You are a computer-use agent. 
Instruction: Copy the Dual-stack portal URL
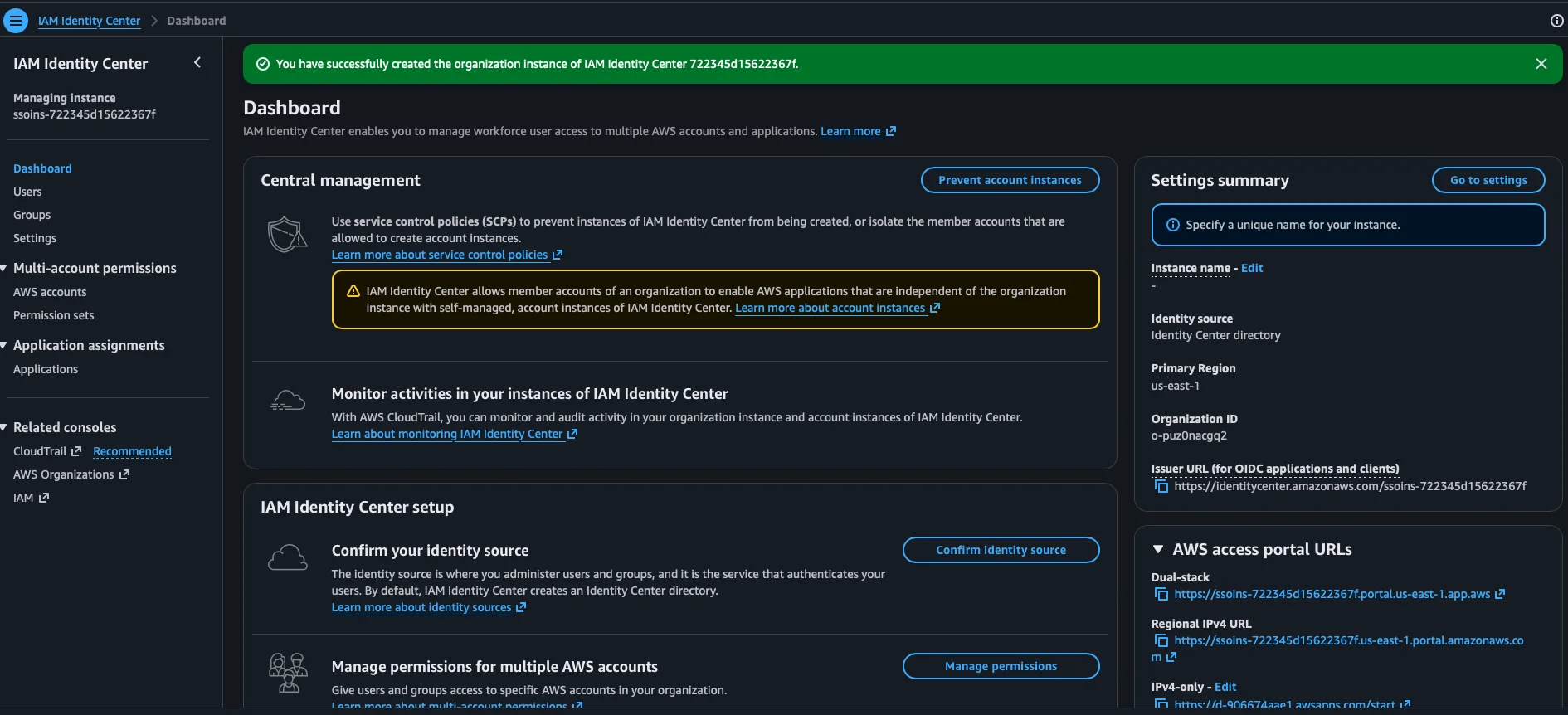1161,595
